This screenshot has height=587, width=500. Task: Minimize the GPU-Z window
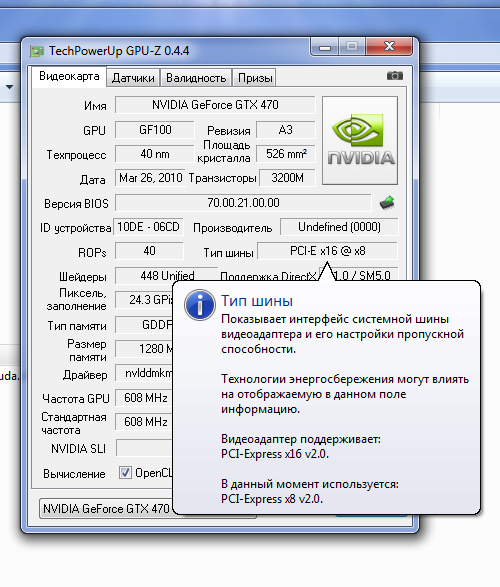tap(324, 47)
